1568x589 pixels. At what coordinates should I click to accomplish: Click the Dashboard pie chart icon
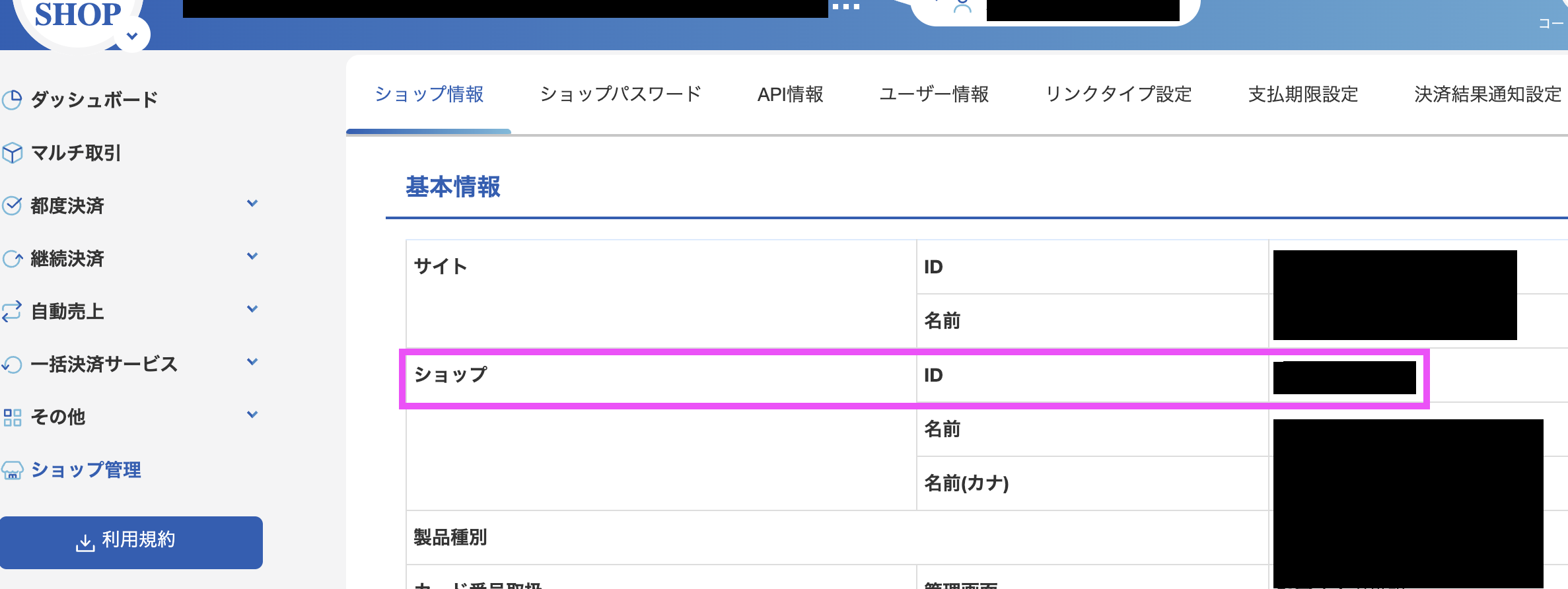tap(12, 100)
